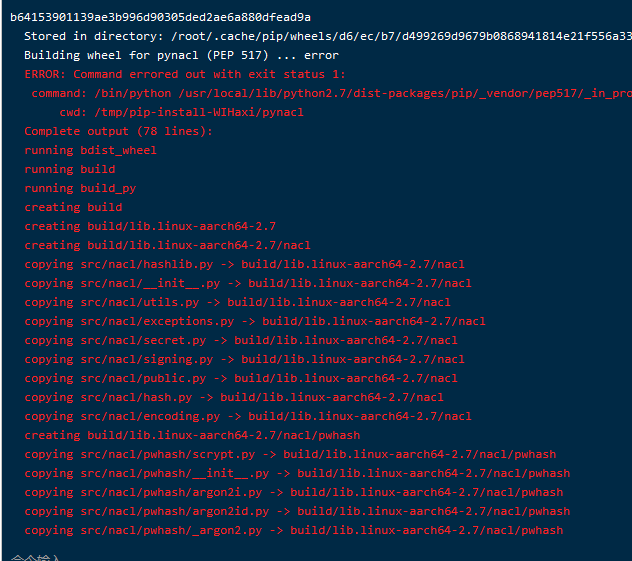Click the 'Building wheel for pynacl' line
The image size is (632, 561).
pyautogui.click(x=181, y=55)
